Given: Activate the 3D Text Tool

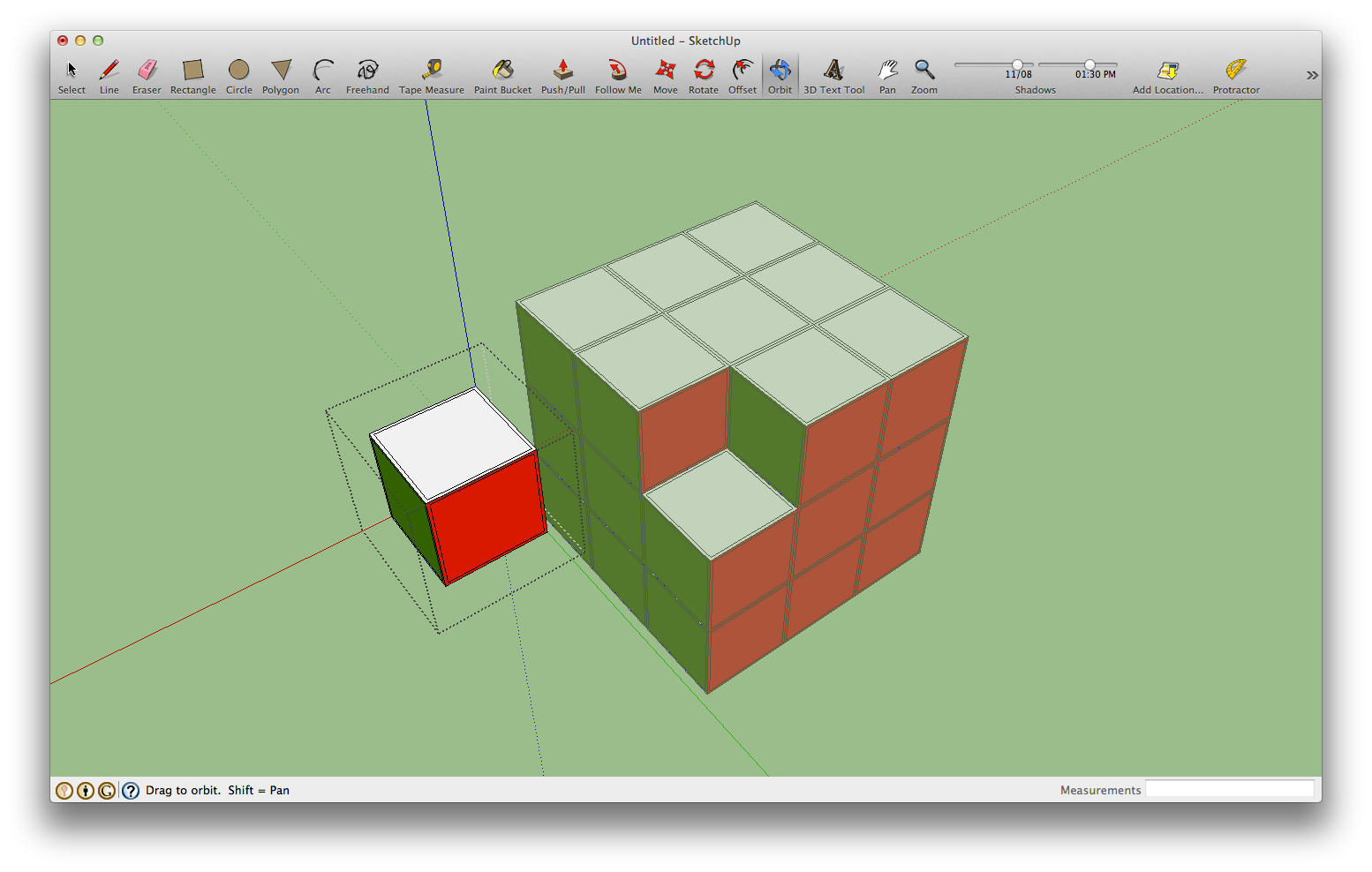Looking at the screenshot, I should tap(833, 71).
